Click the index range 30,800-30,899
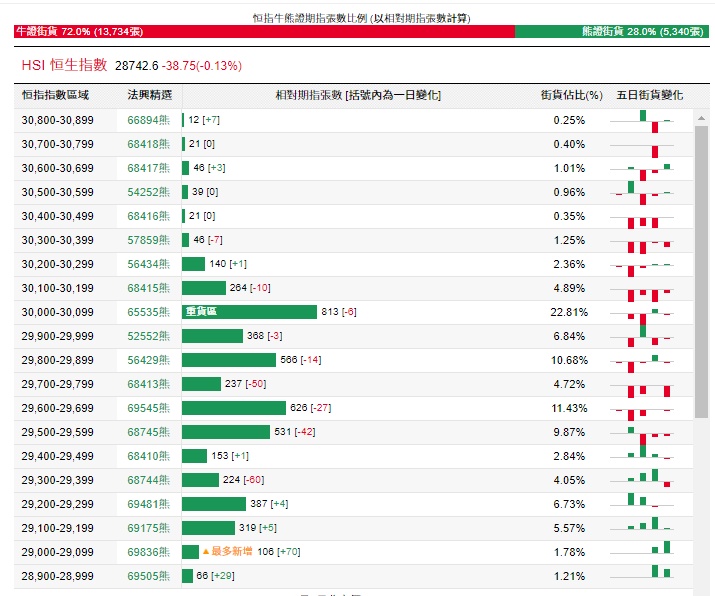Viewport: 715px width, 596px height. [57, 120]
